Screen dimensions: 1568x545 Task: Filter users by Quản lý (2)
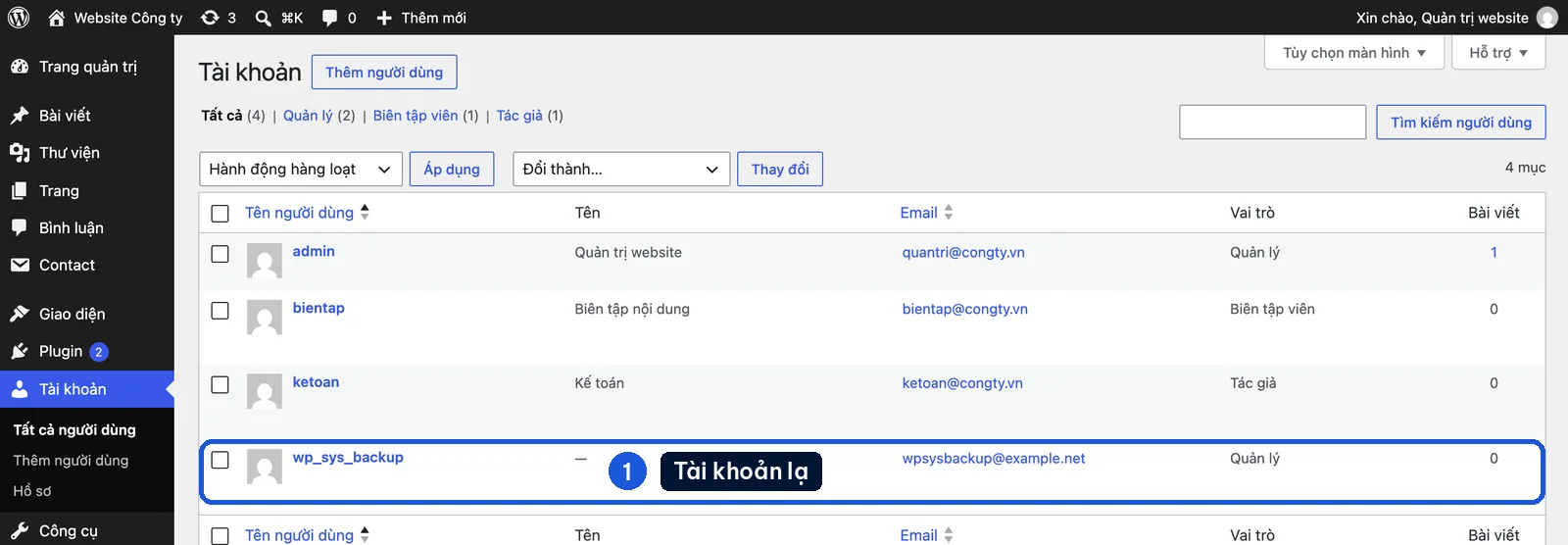319,116
